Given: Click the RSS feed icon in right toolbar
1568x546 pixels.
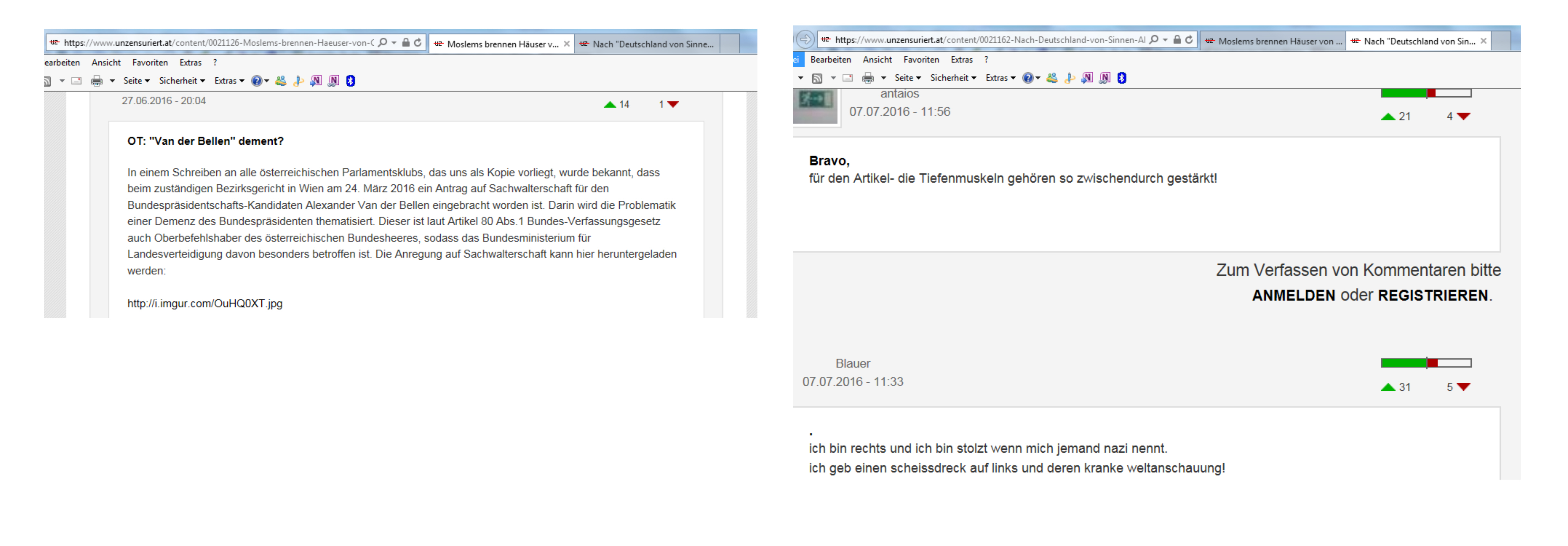Looking at the screenshot, I should pyautogui.click(x=818, y=78).
